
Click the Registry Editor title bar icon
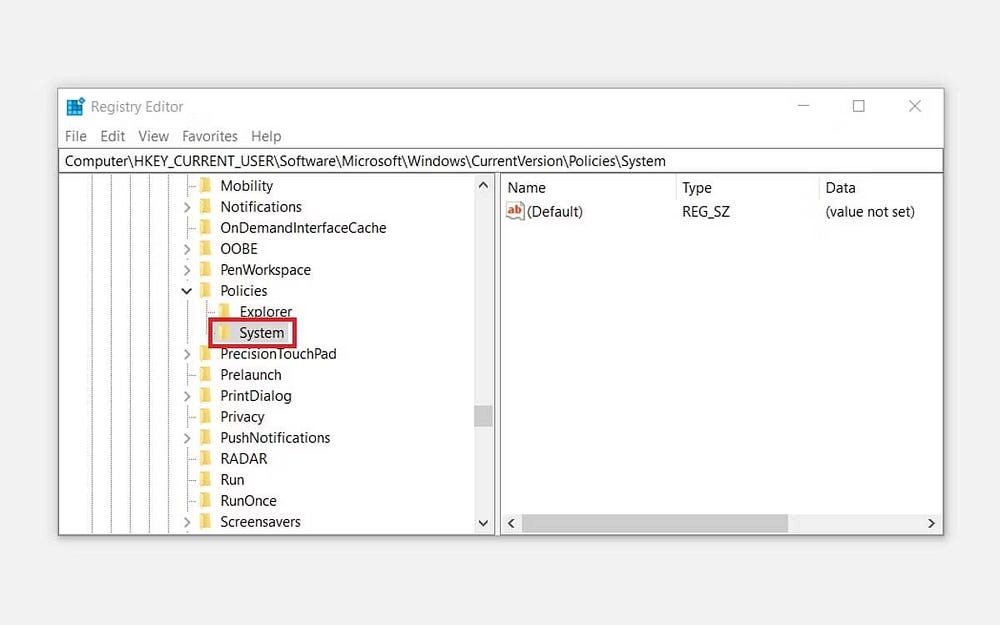[x=75, y=106]
